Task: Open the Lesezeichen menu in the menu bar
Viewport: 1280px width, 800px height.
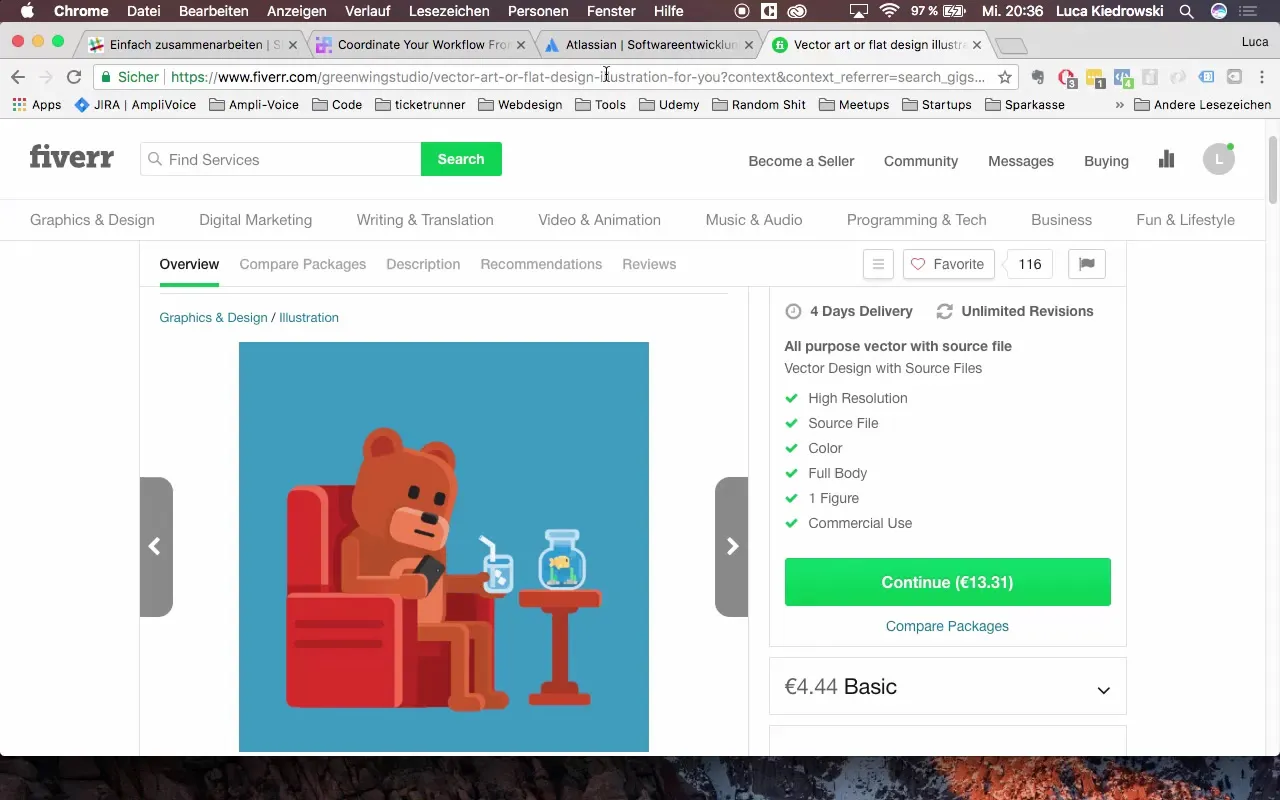Action: click(x=447, y=11)
